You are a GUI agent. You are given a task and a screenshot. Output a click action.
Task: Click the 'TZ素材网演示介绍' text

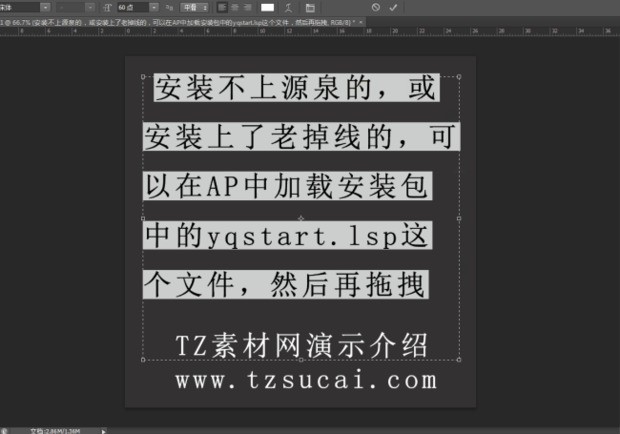tap(302, 345)
